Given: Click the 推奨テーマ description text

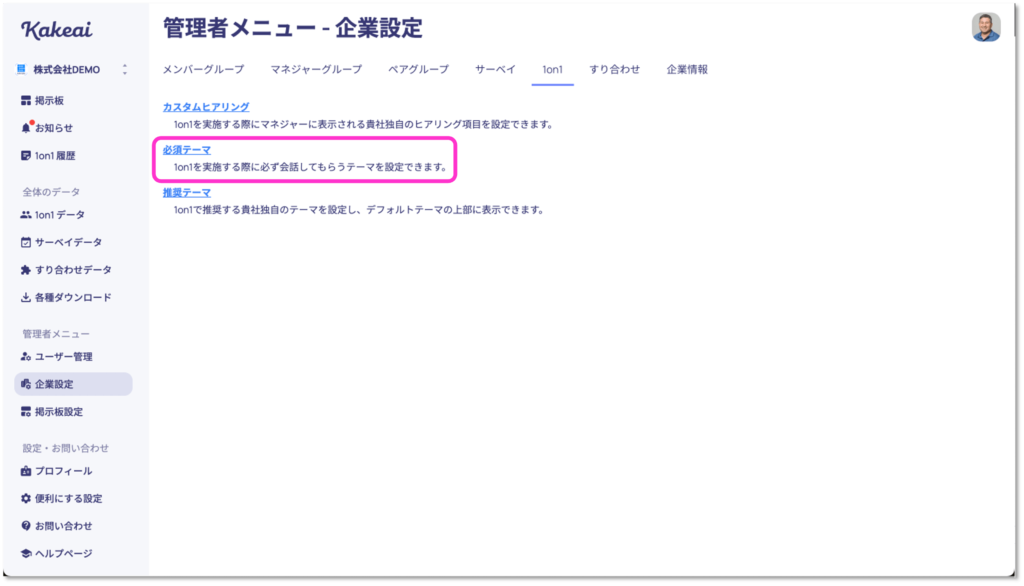Looking at the screenshot, I should (359, 210).
